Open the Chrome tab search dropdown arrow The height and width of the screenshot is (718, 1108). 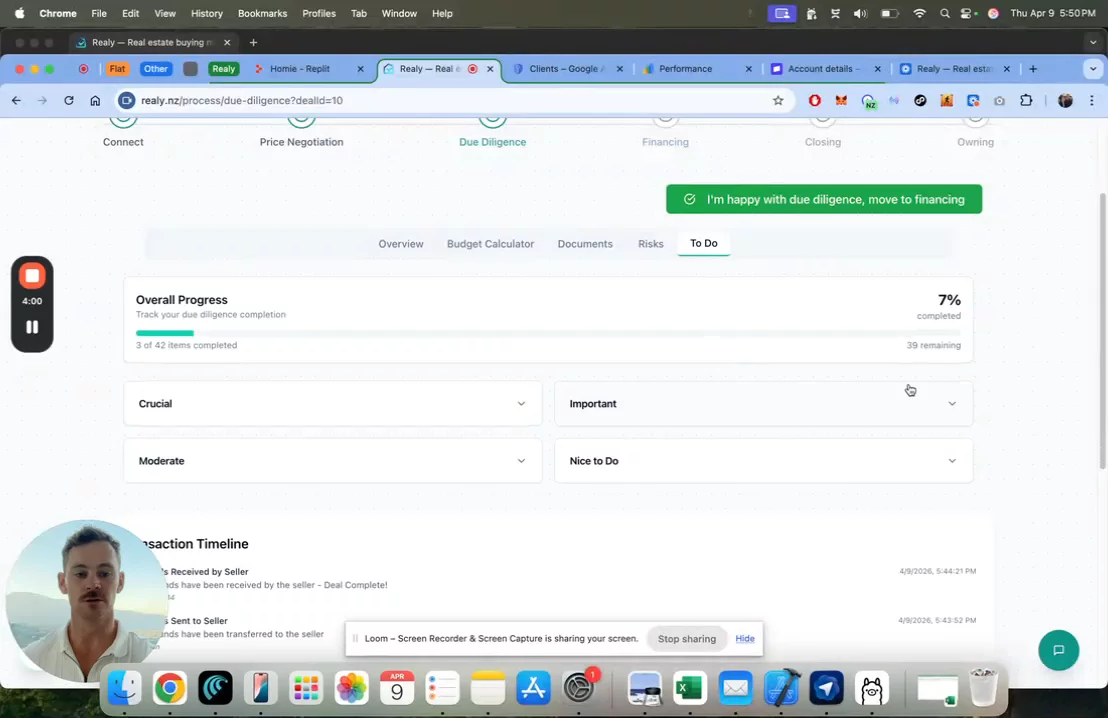click(1092, 69)
